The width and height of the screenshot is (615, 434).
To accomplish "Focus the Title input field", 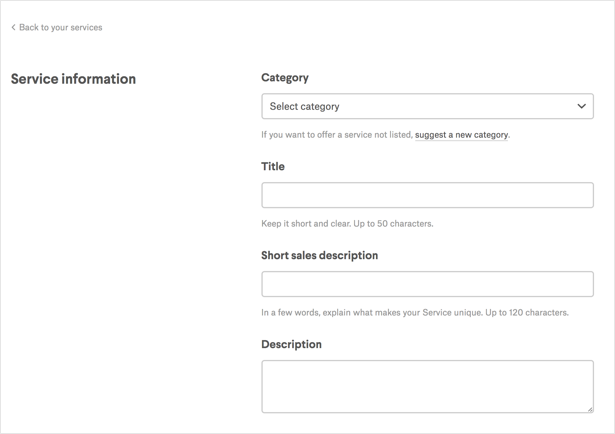I will tap(427, 195).
